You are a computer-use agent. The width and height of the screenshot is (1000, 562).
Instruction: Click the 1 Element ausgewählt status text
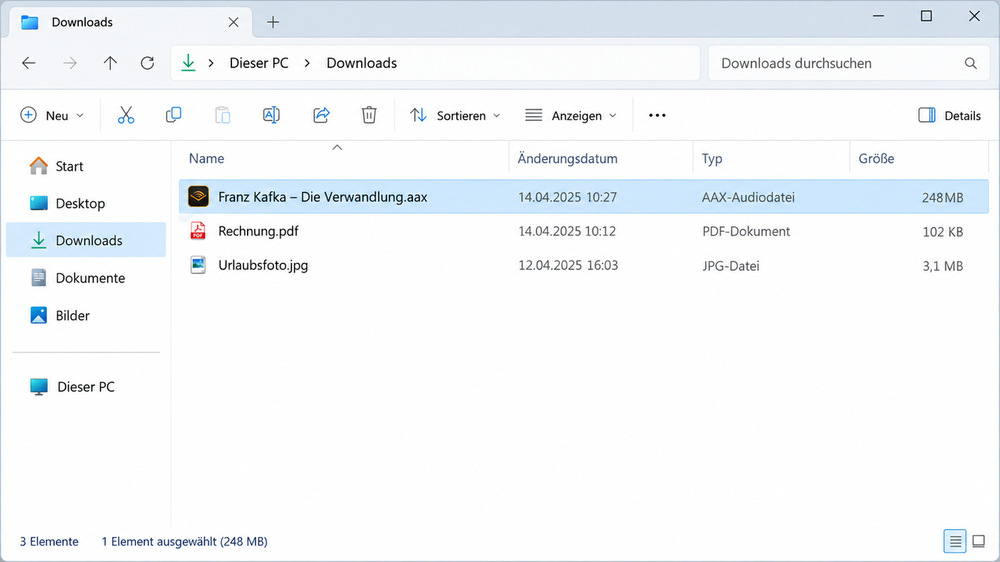coord(184,542)
